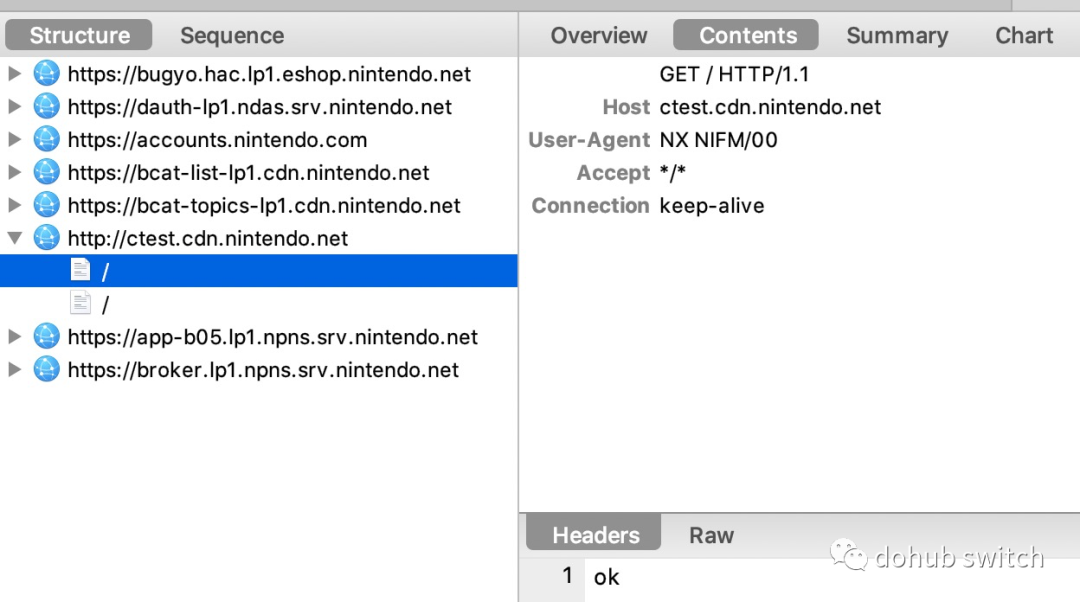This screenshot has width=1080, height=602.
Task: Select the Headers response tab
Action: [x=594, y=533]
